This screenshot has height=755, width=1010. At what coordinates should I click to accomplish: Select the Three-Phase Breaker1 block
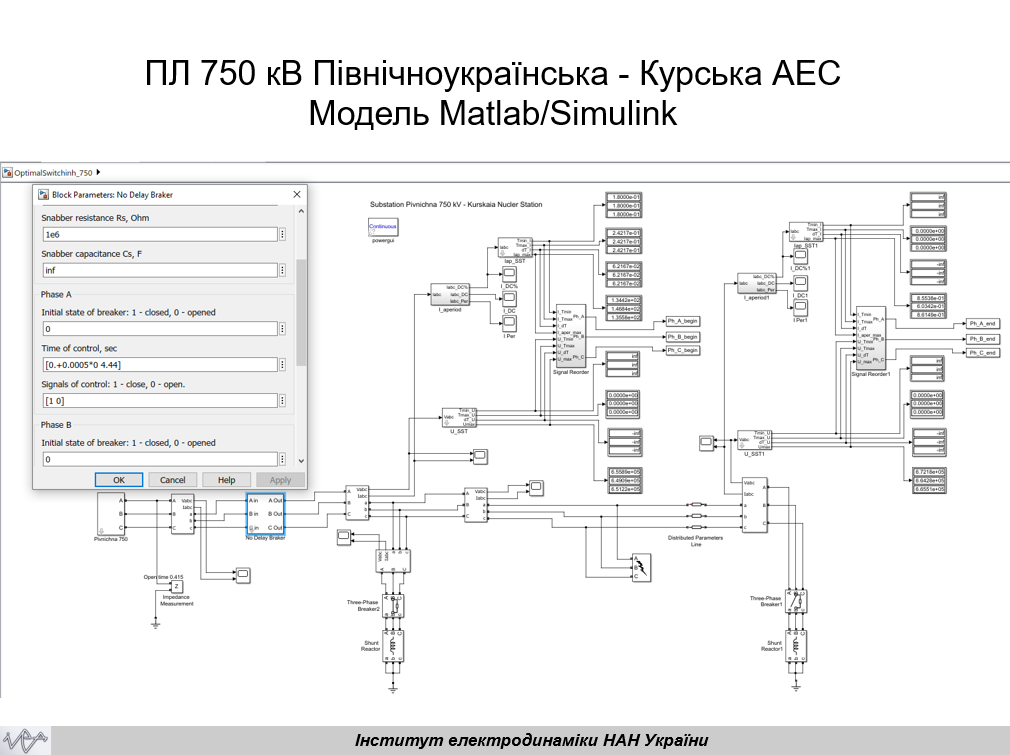[796, 601]
